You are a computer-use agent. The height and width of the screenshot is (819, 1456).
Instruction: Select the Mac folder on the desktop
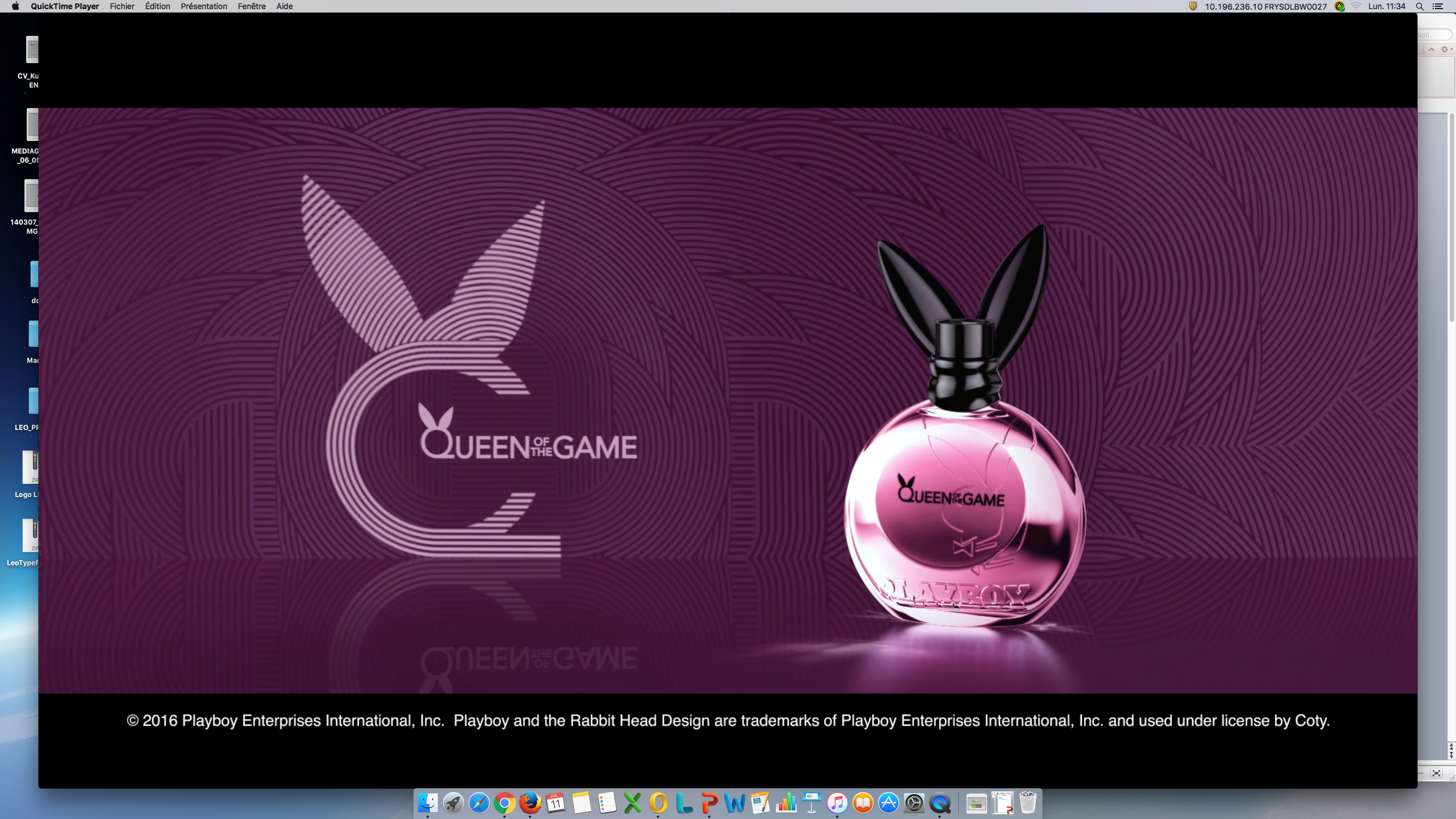pos(33,342)
